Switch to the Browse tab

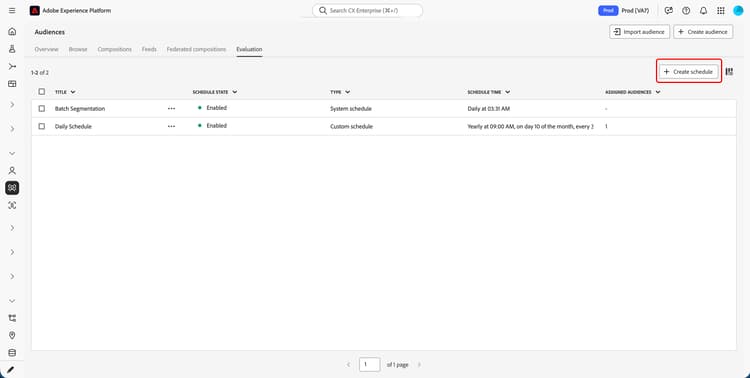78,49
